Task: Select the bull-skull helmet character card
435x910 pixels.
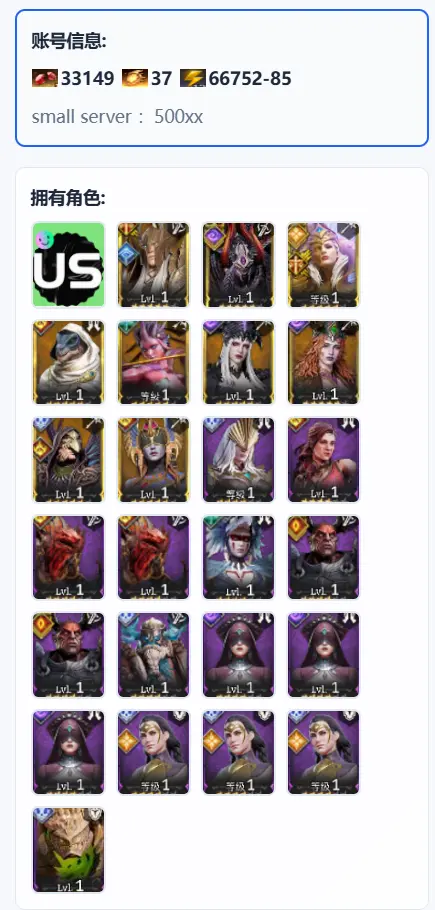Action: [x=154, y=655]
